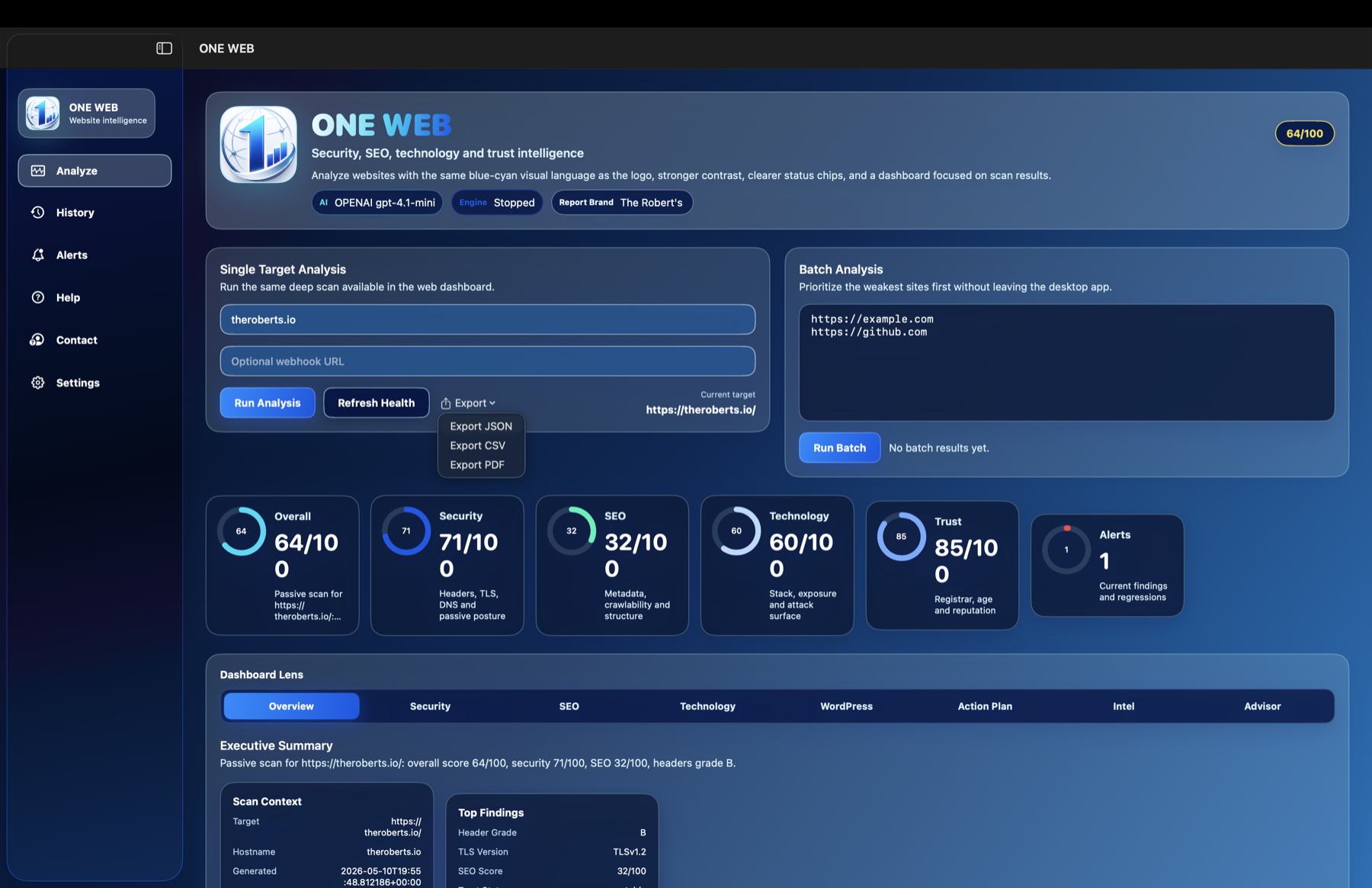Image resolution: width=1372 pixels, height=888 pixels.
Task: Go to Analyze in the sidebar
Action: tap(95, 171)
